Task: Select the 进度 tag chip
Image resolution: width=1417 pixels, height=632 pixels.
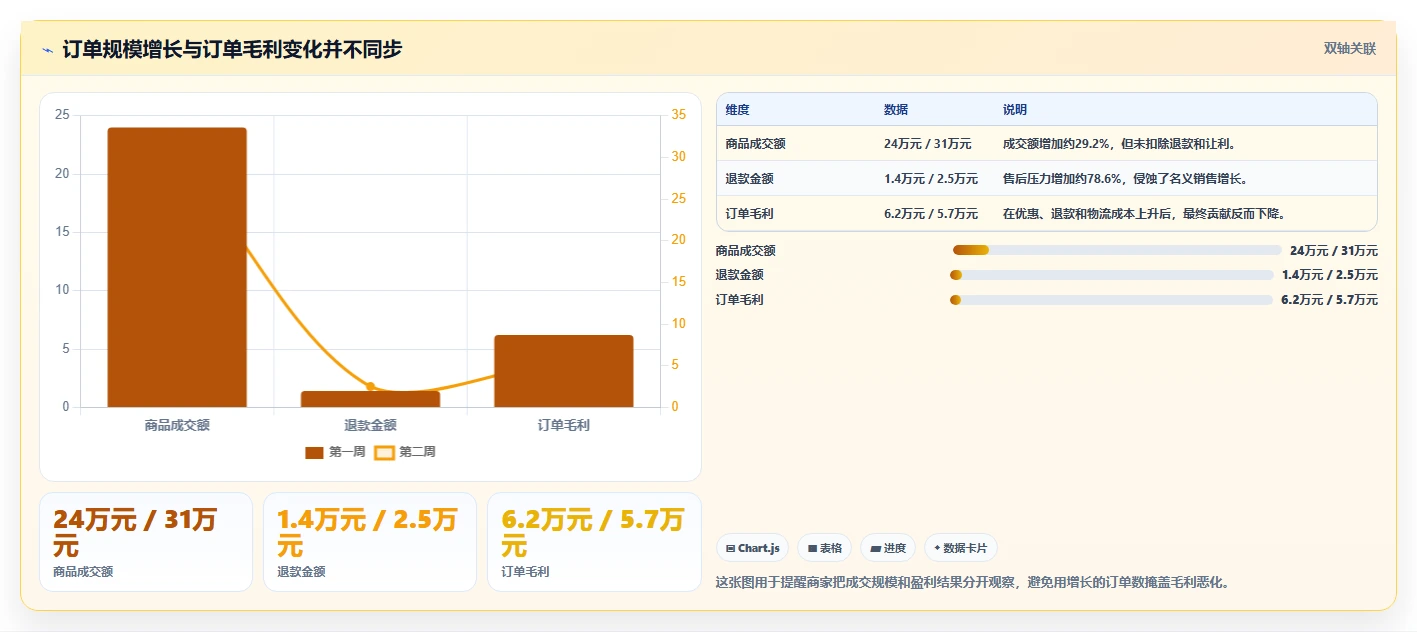Action: click(888, 548)
